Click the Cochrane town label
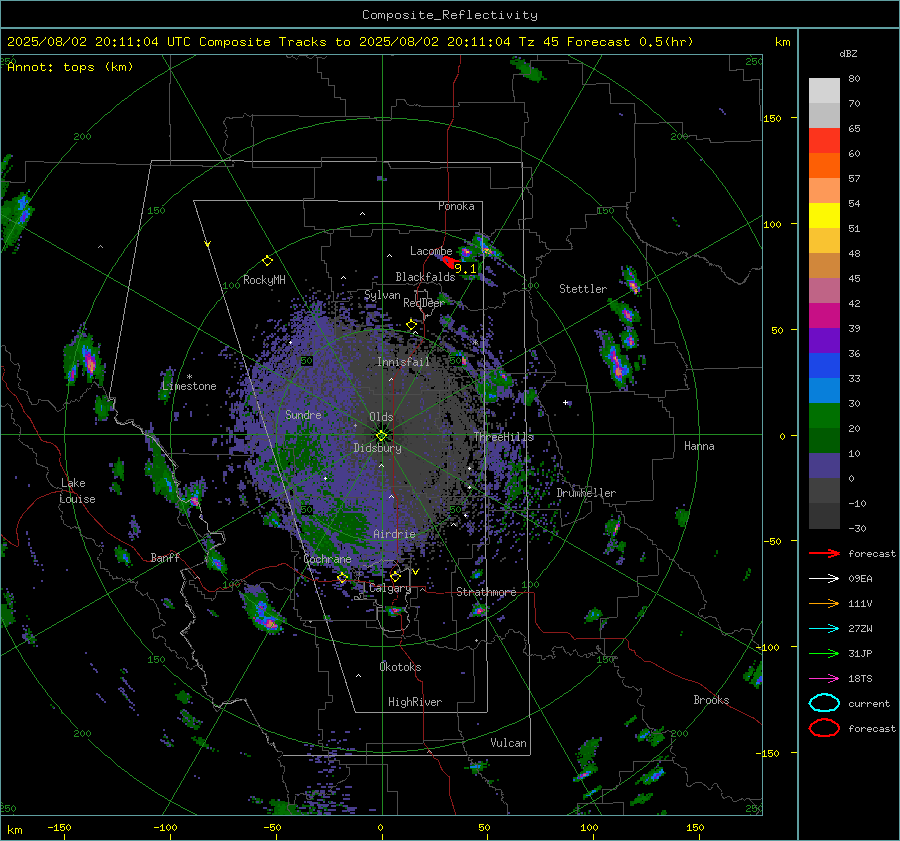This screenshot has height=841, width=900. (x=327, y=559)
